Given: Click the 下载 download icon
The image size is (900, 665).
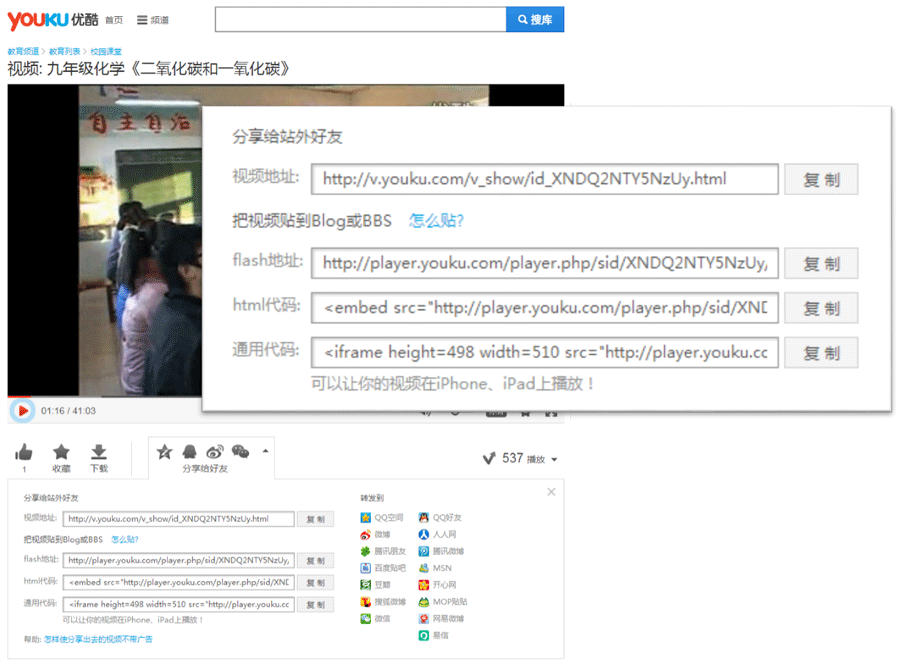Looking at the screenshot, I should pos(98,453).
